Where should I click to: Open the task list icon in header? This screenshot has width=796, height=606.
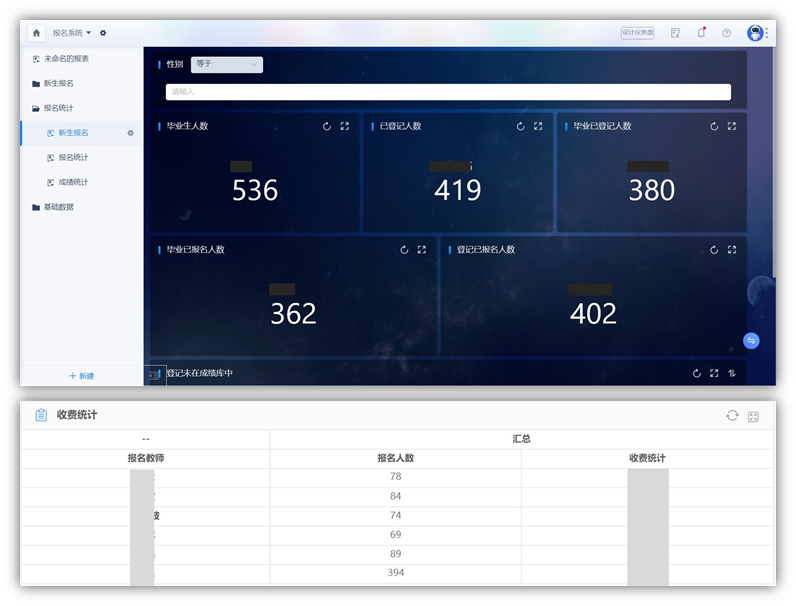(x=675, y=33)
